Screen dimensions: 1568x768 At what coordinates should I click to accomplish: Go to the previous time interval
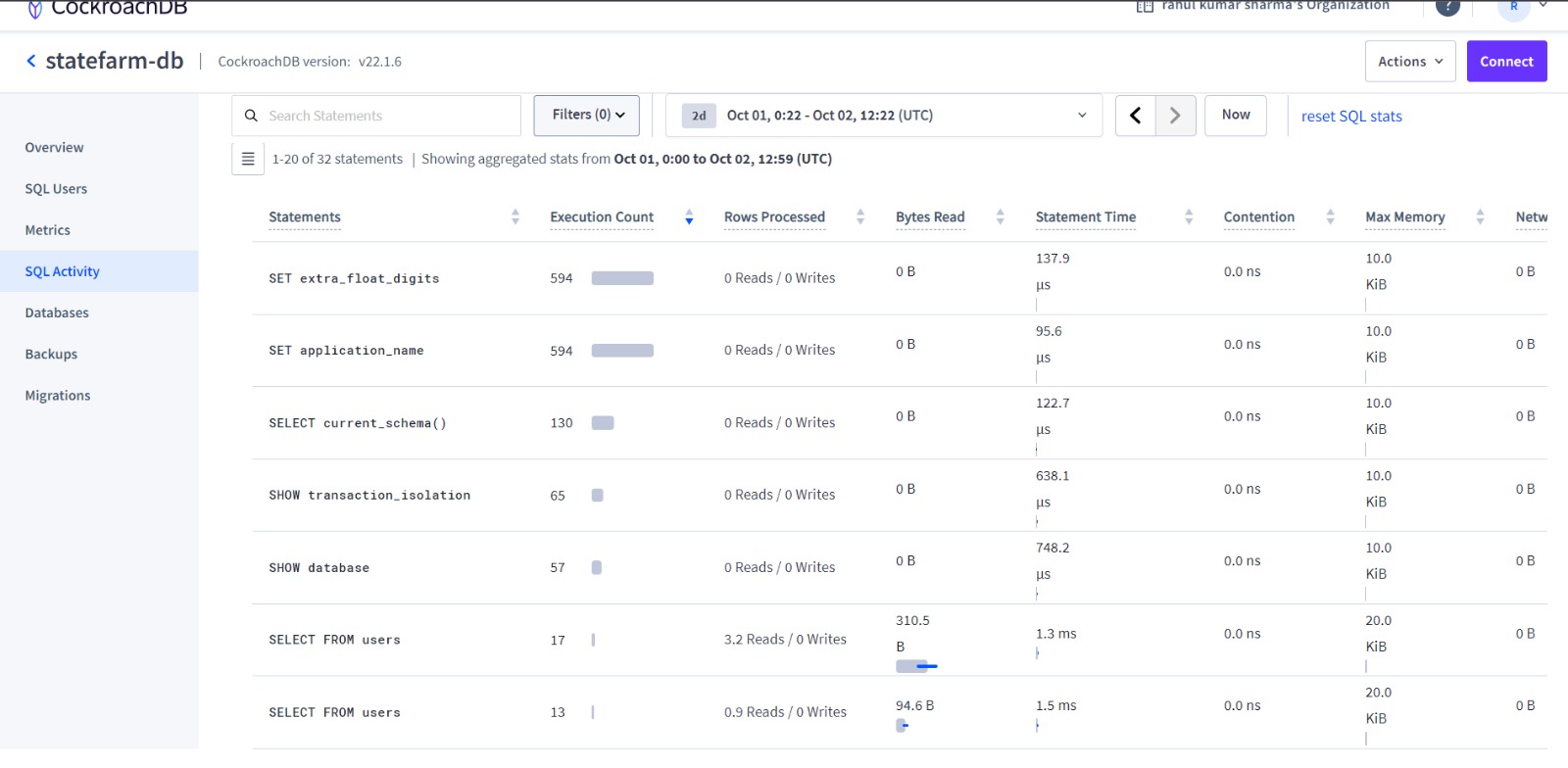click(1136, 116)
